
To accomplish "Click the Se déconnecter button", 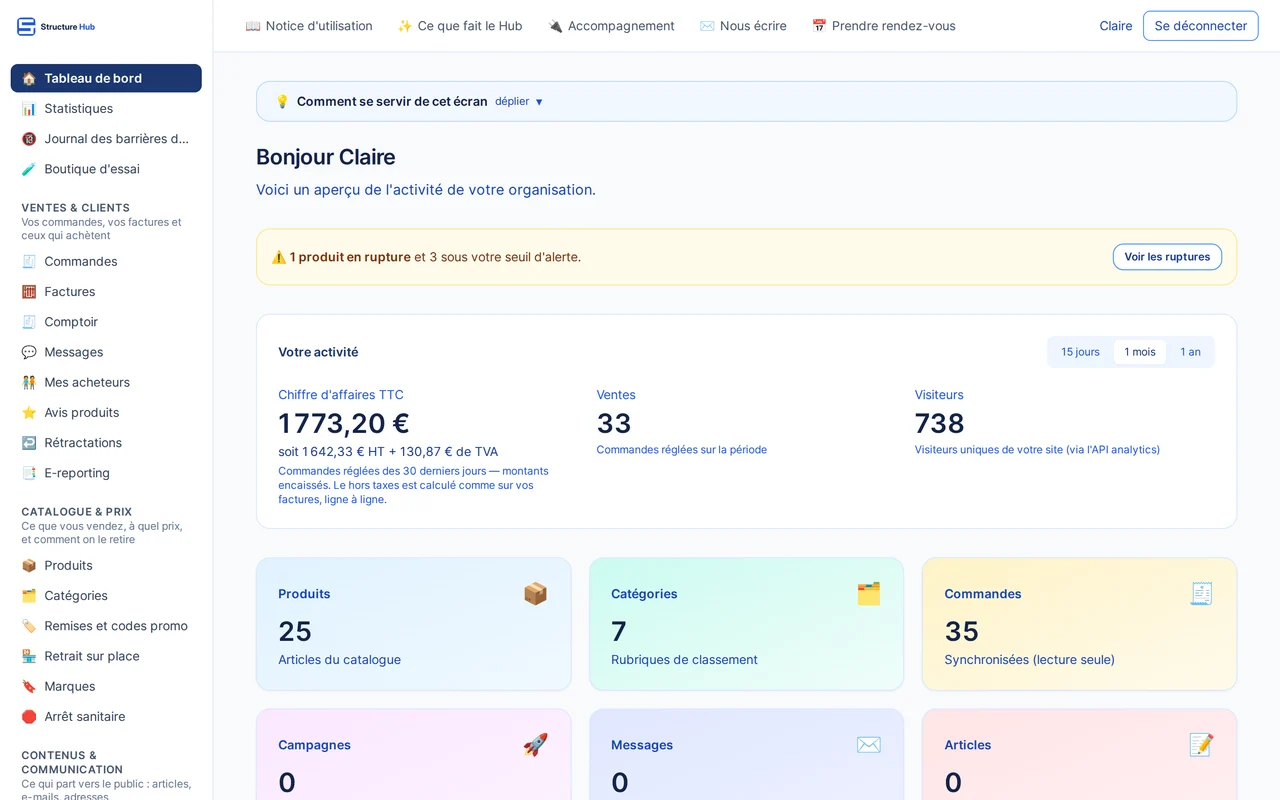I will pos(1200,26).
